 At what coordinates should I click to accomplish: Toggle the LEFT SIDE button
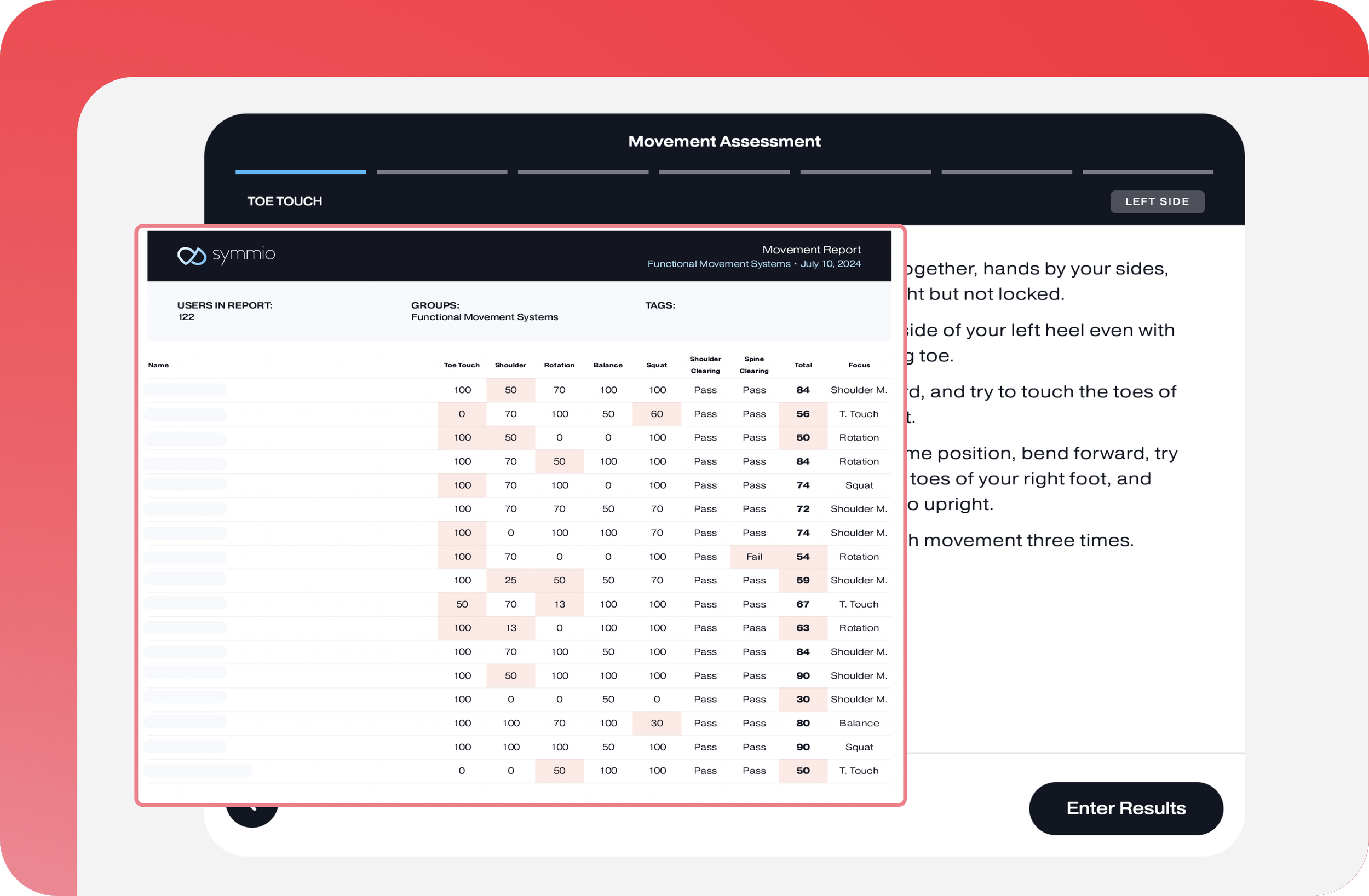click(x=1157, y=202)
